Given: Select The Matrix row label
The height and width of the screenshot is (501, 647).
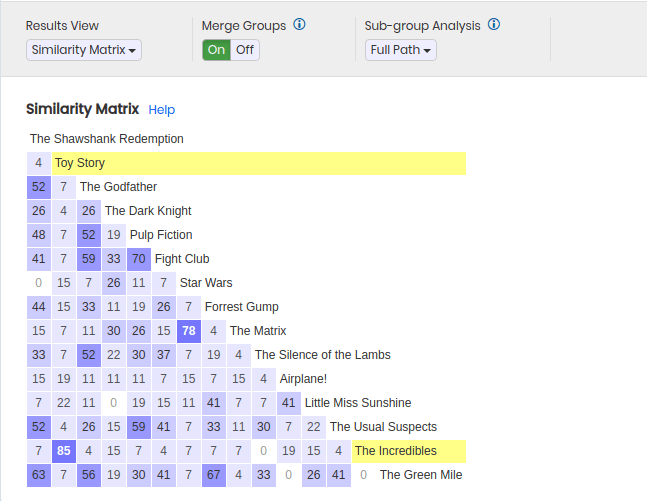Looking at the screenshot, I should tap(258, 331).
